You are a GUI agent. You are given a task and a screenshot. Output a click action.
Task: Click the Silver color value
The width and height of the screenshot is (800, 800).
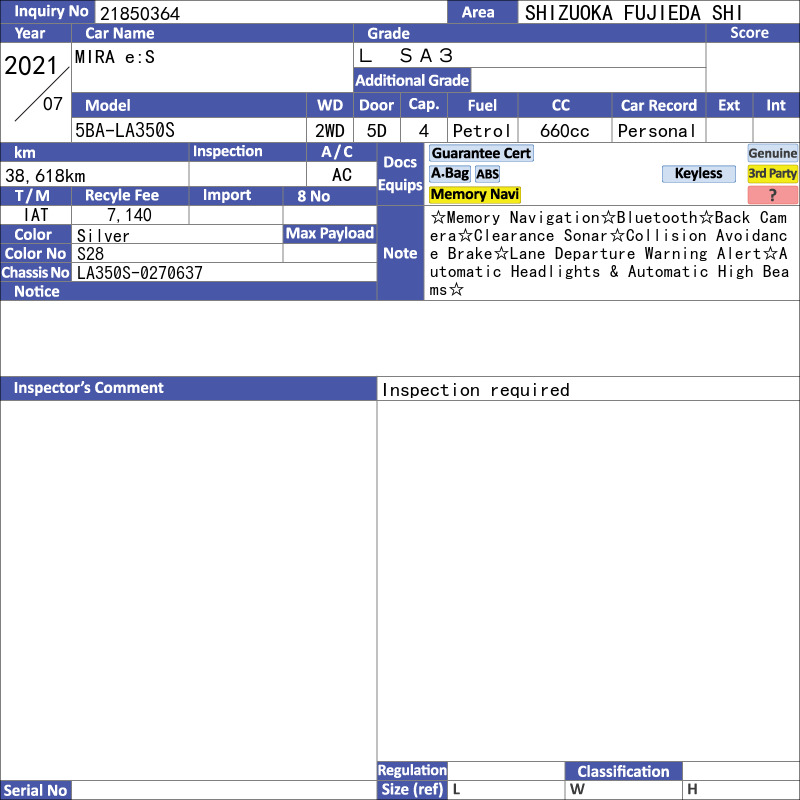(x=103, y=236)
